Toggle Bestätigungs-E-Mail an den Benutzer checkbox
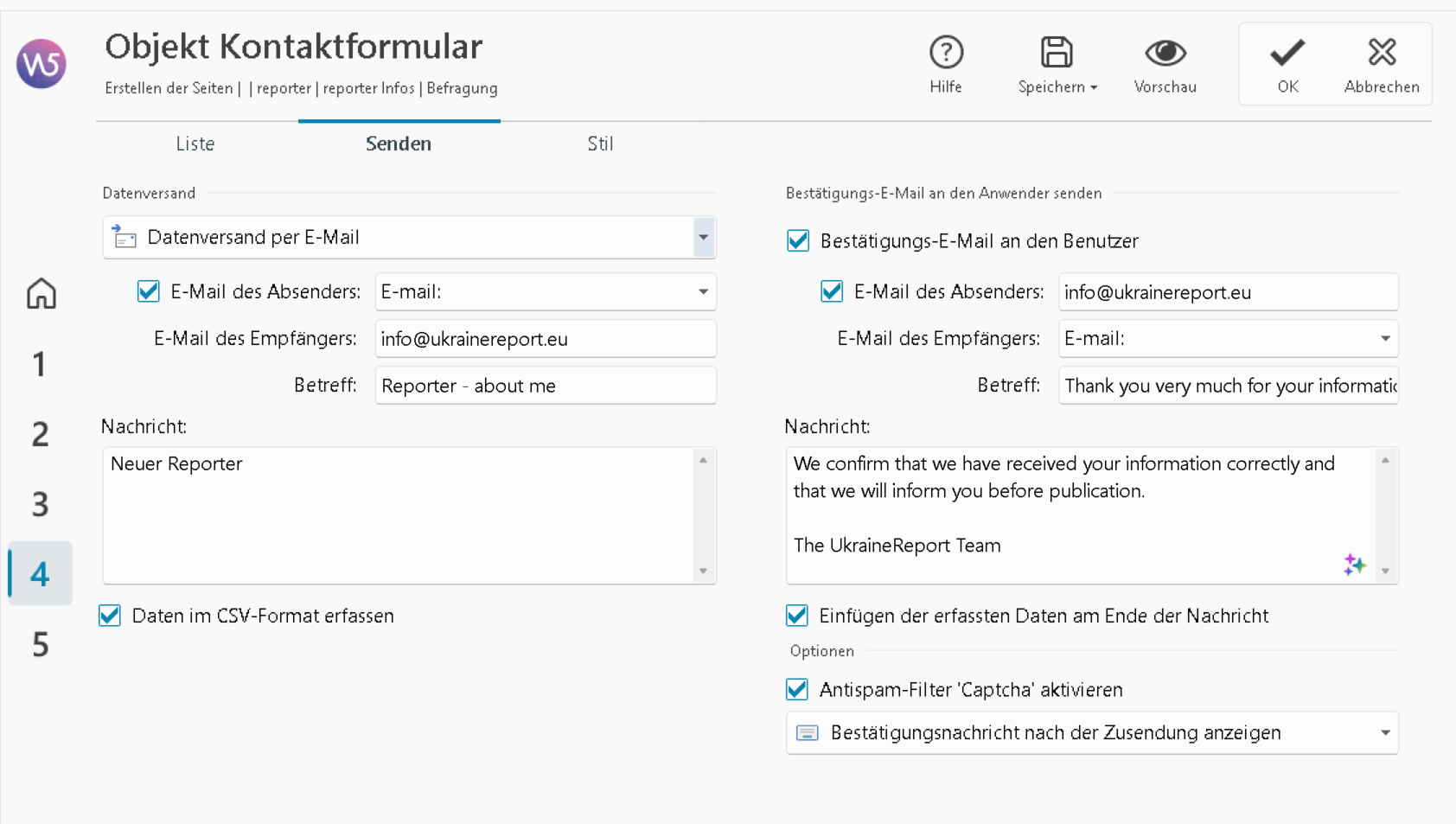 (x=798, y=240)
